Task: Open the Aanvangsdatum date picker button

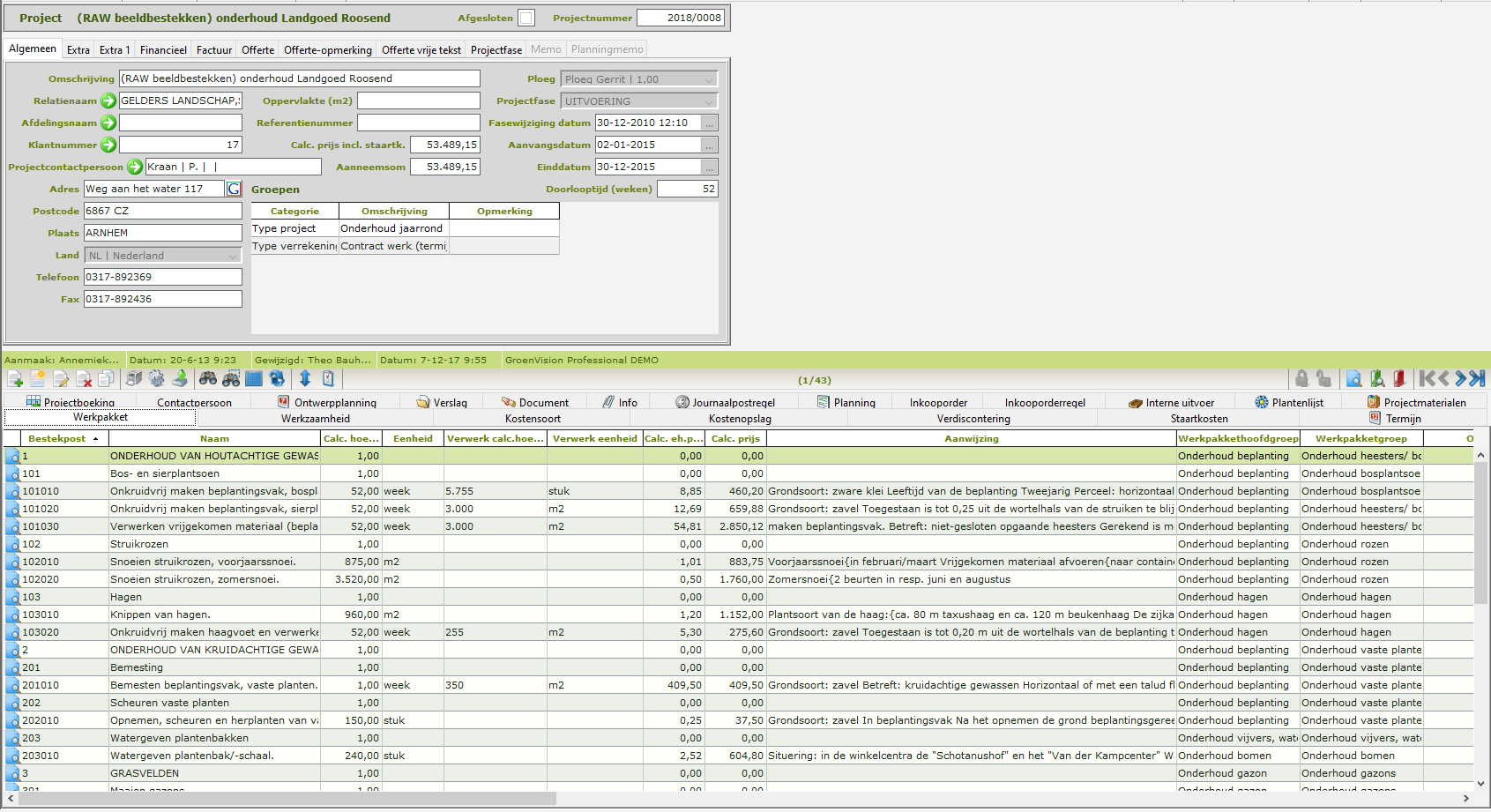Action: [x=710, y=145]
